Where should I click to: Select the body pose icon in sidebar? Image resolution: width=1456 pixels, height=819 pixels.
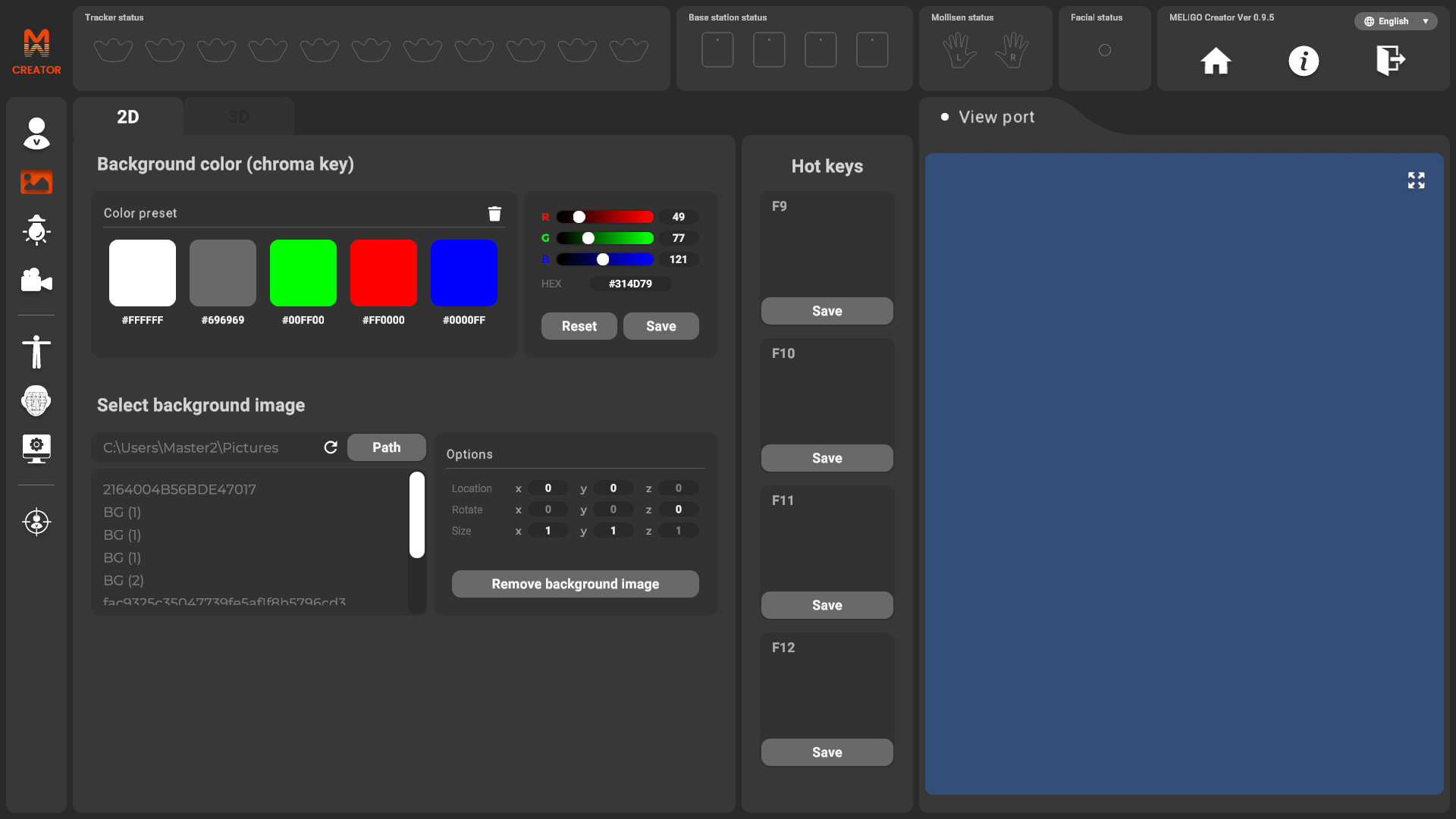pos(36,352)
